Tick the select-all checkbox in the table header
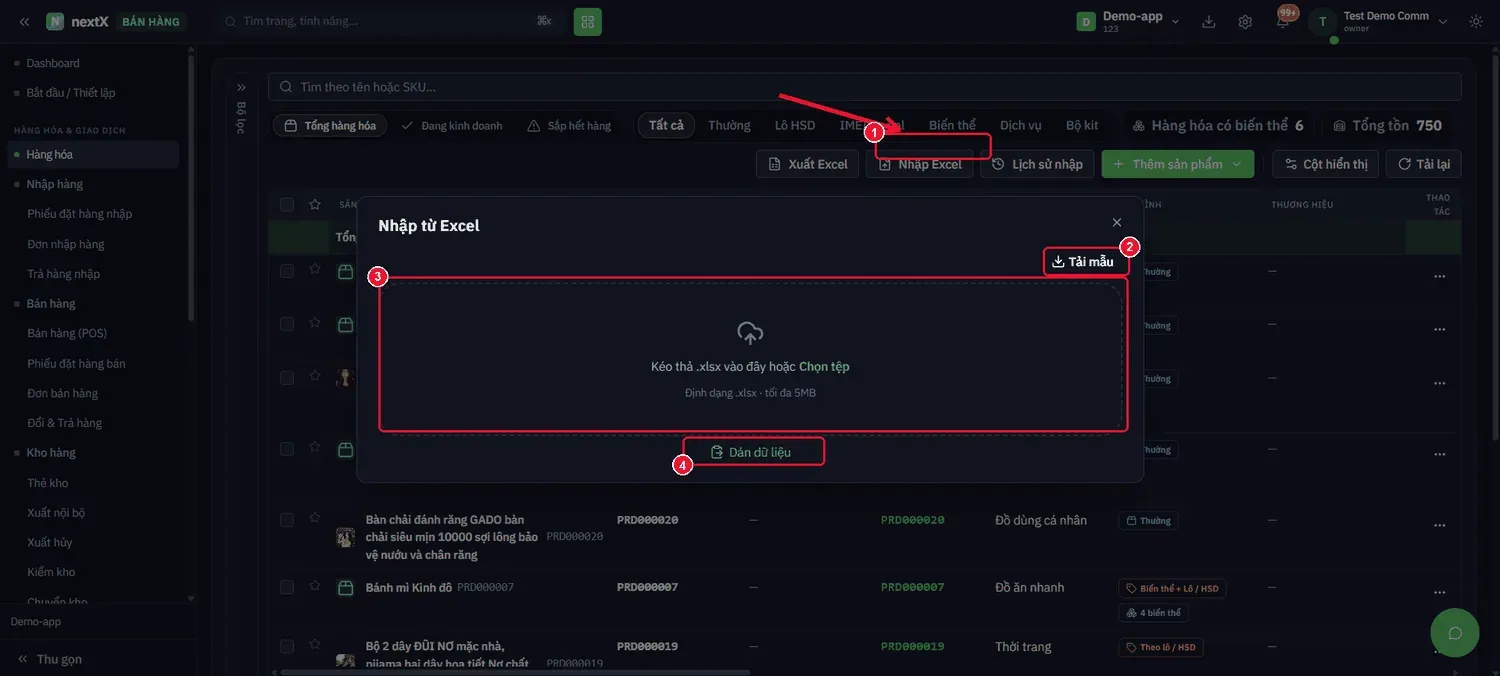 (x=287, y=204)
